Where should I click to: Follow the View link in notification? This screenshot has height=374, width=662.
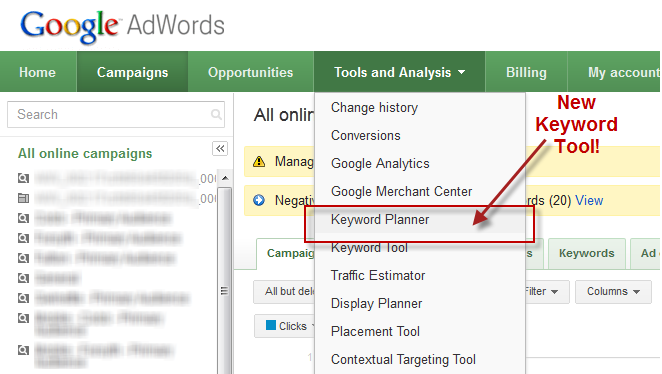click(x=589, y=200)
